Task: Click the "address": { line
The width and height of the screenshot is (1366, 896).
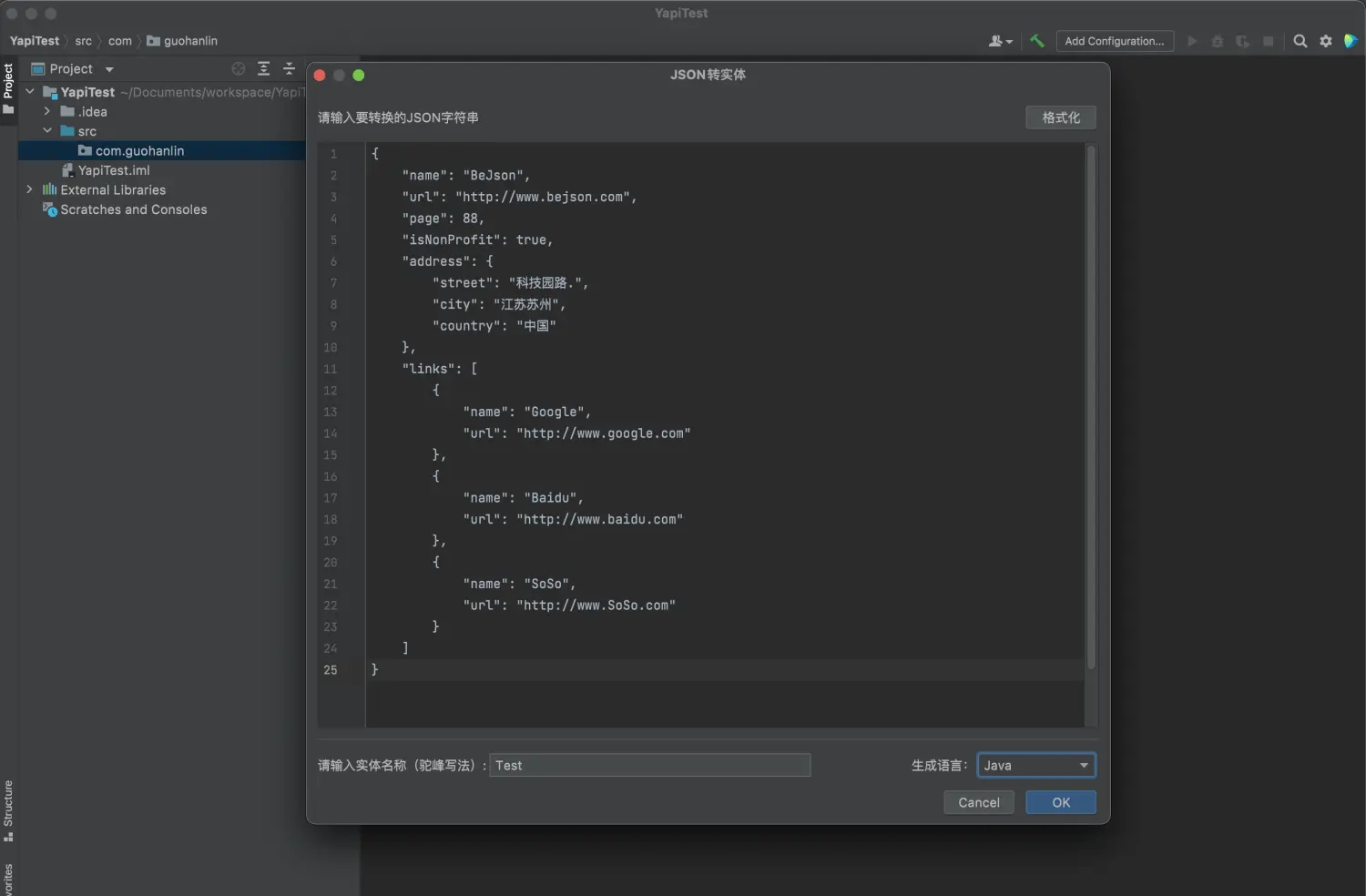Action: coord(447,261)
